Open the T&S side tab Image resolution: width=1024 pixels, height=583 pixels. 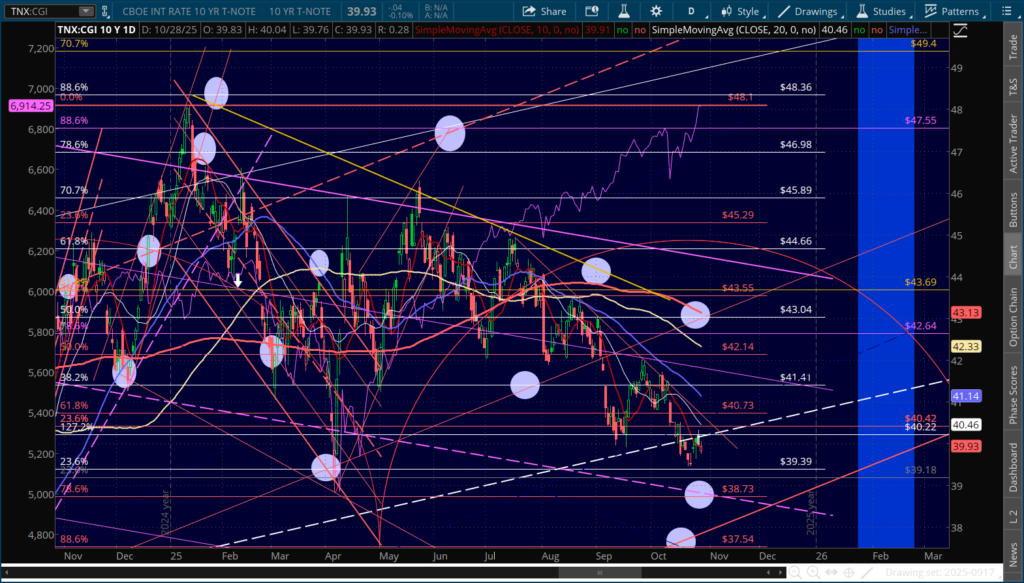click(1013, 86)
